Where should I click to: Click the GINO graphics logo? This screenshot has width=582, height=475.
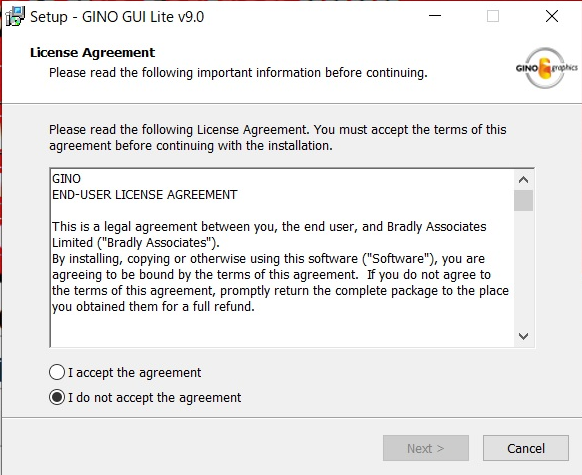[546, 68]
